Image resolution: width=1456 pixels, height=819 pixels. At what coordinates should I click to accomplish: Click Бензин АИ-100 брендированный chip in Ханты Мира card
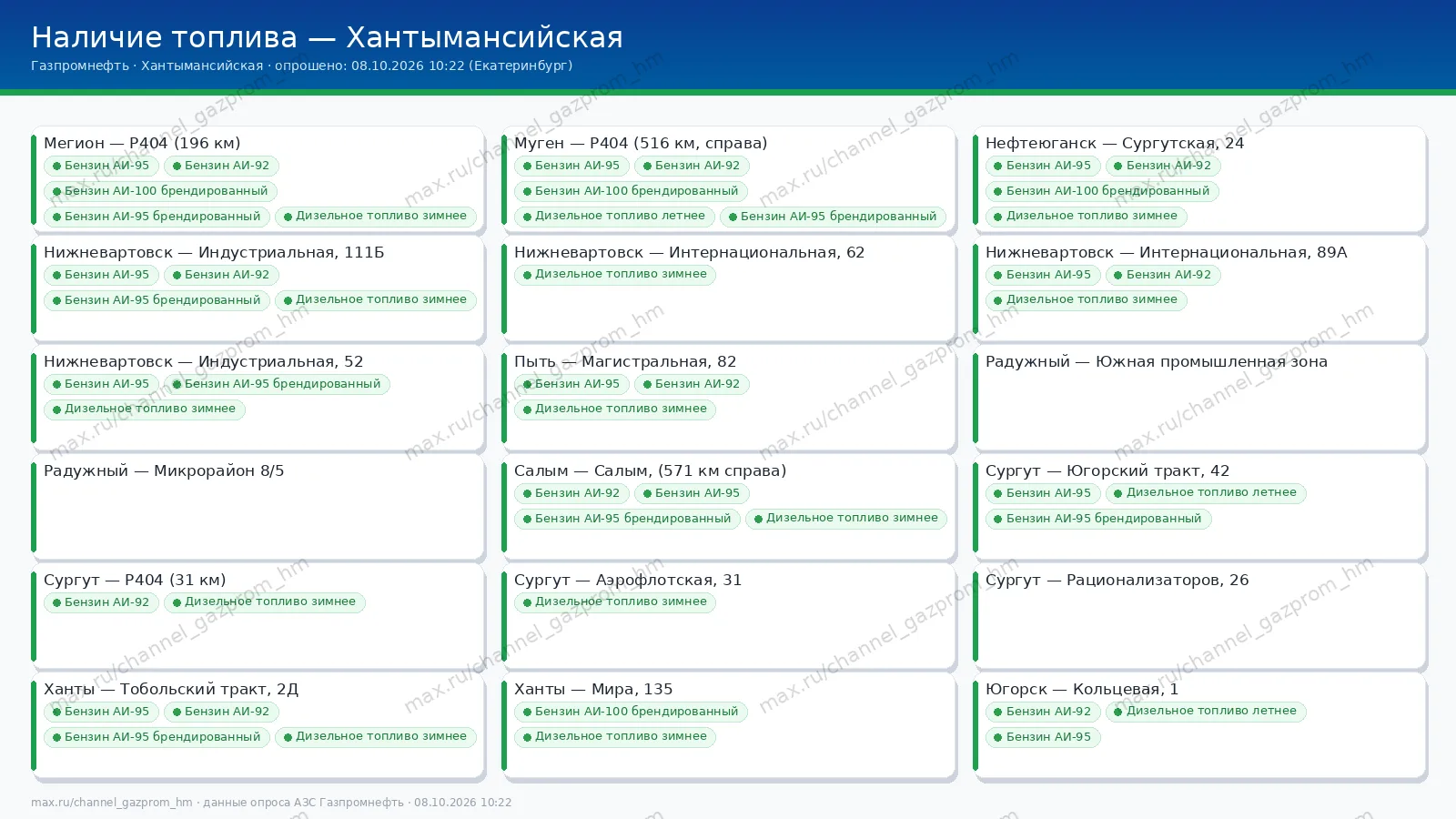pos(631,712)
